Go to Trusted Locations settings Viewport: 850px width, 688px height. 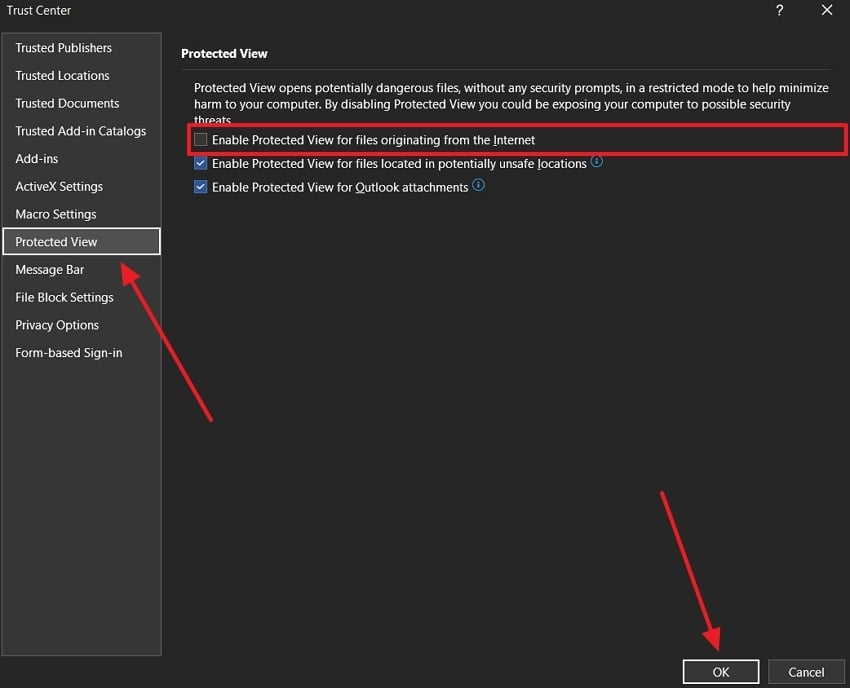(x=62, y=76)
